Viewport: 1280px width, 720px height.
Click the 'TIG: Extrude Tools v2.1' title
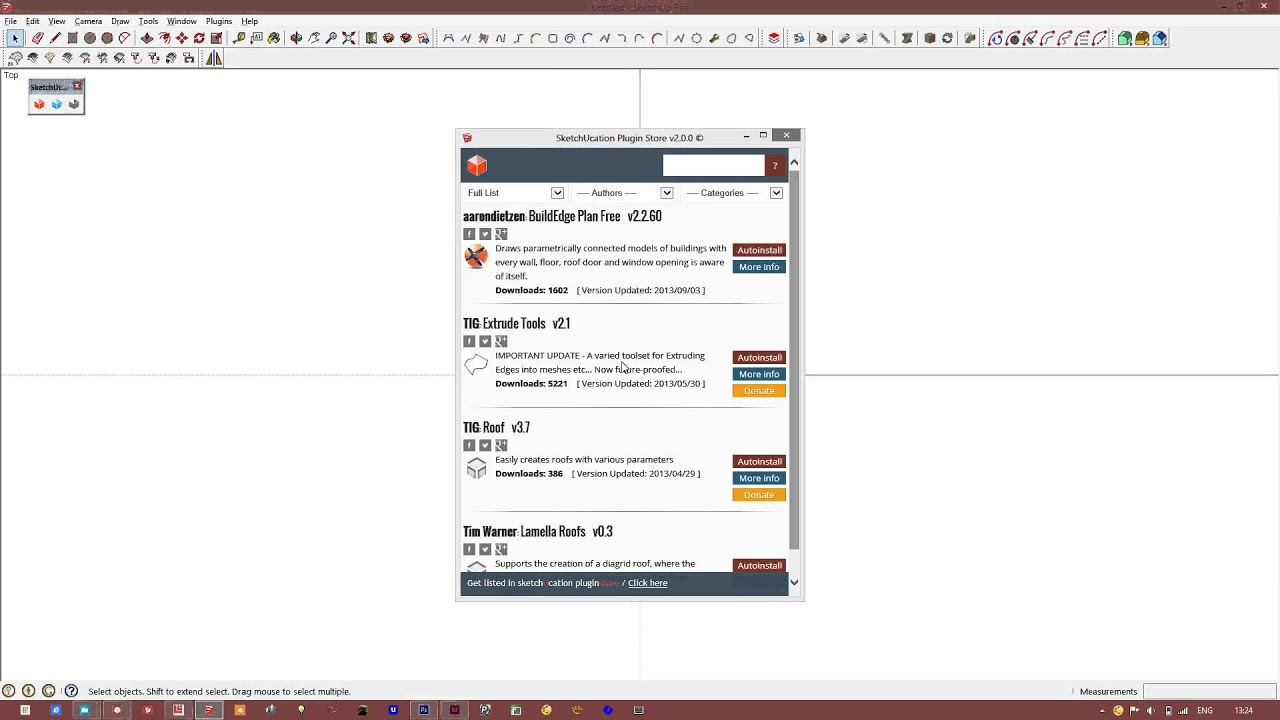tap(516, 324)
